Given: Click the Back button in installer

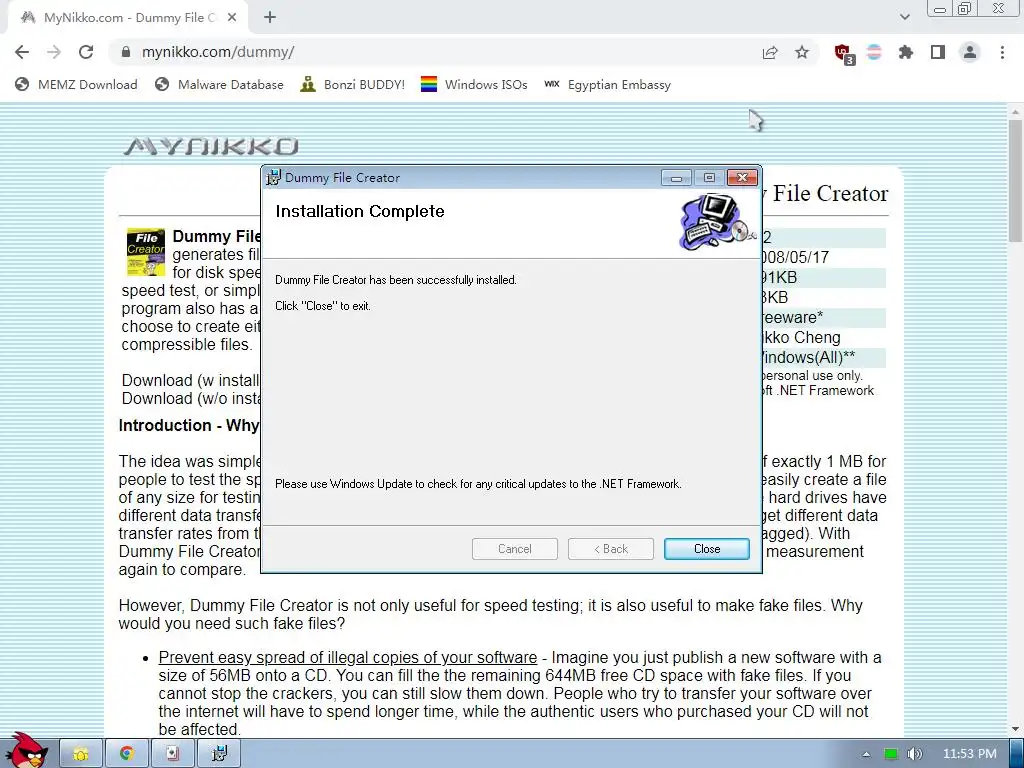Looking at the screenshot, I should (x=611, y=549).
